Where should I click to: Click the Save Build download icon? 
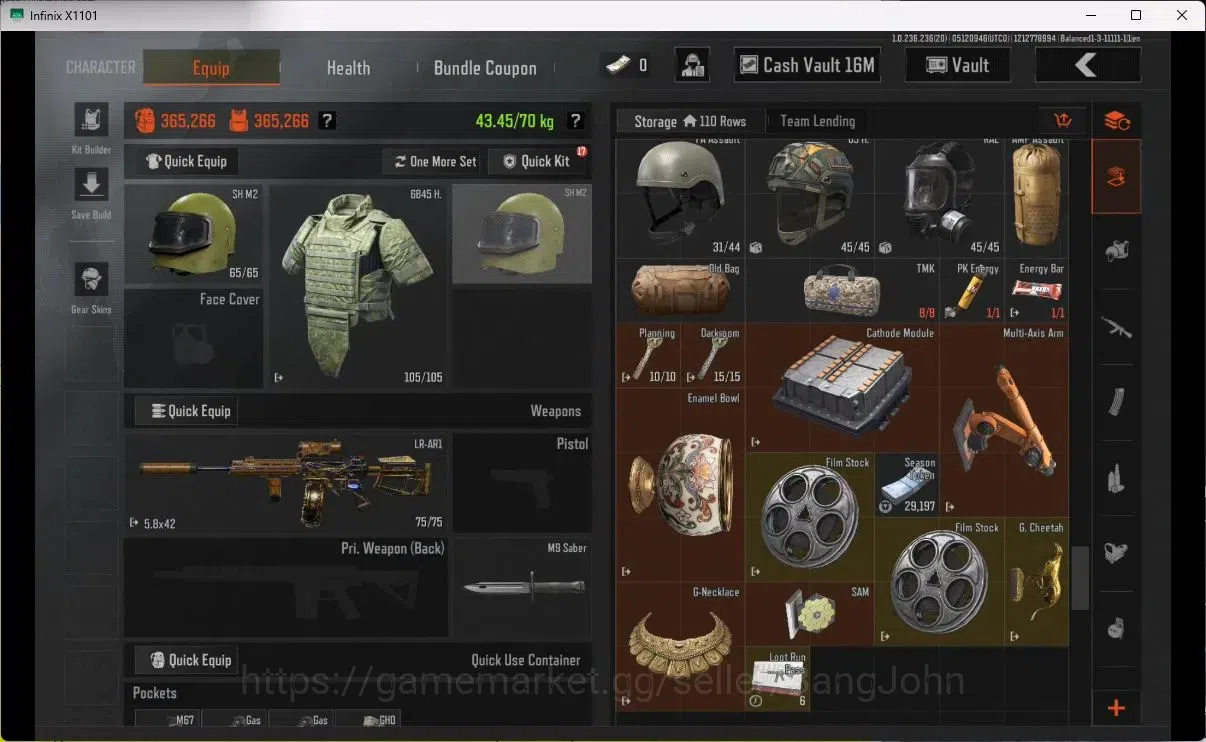pos(91,185)
